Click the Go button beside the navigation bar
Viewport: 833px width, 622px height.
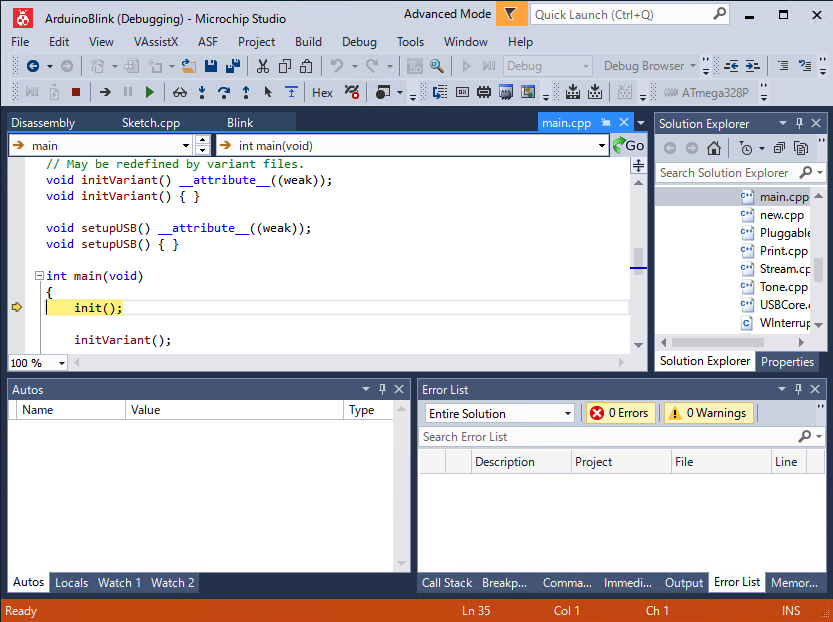[628, 146]
